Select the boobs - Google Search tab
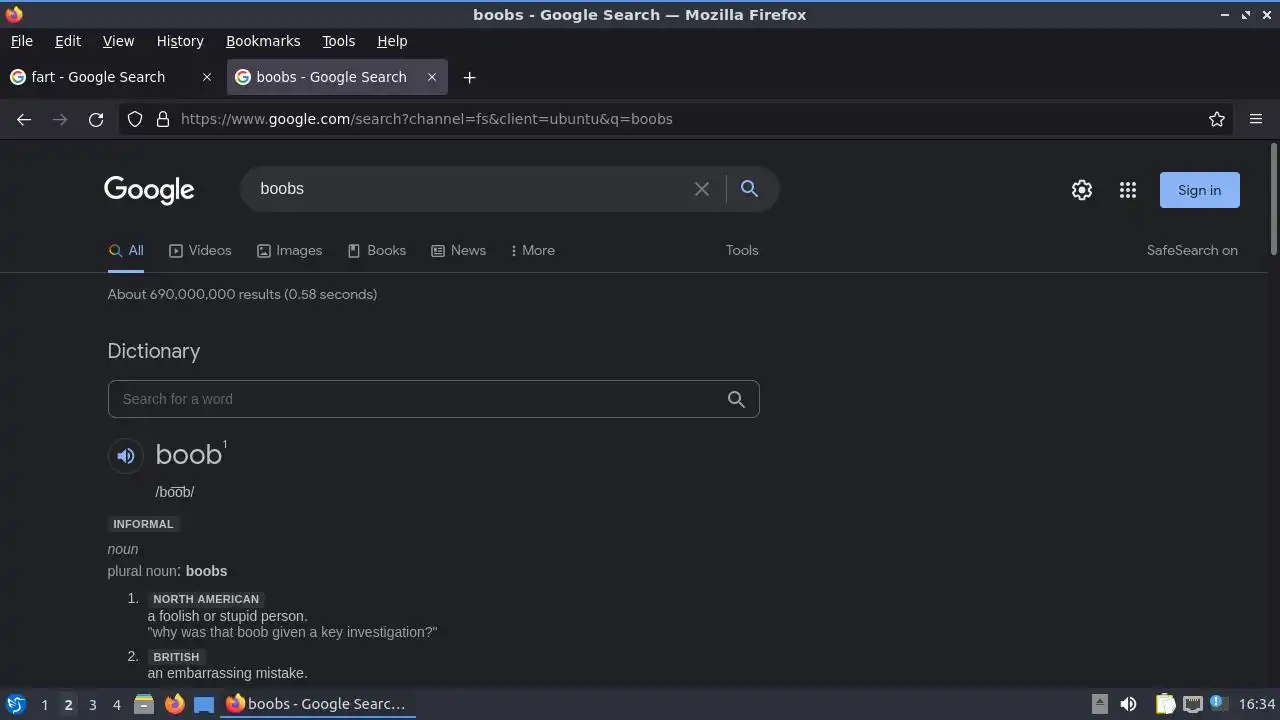The image size is (1280, 720). (337, 77)
